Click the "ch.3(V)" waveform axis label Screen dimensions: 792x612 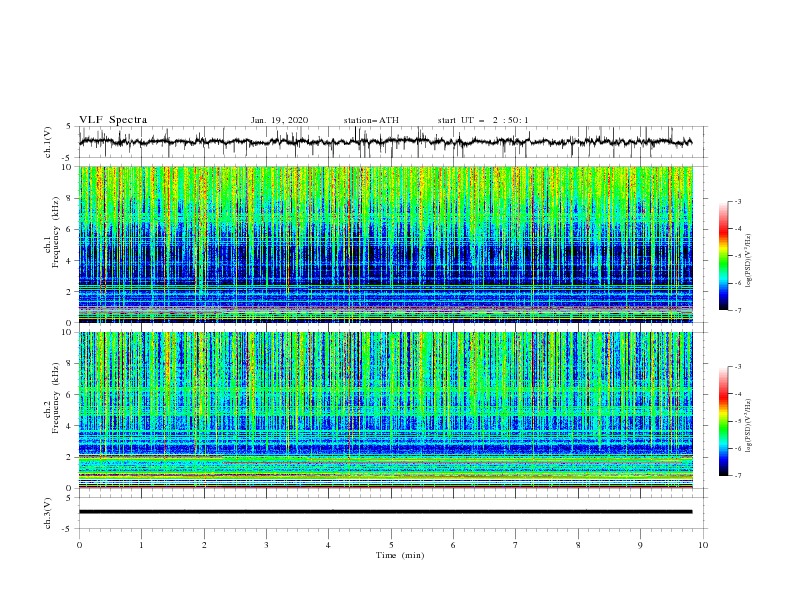pyautogui.click(x=48, y=513)
